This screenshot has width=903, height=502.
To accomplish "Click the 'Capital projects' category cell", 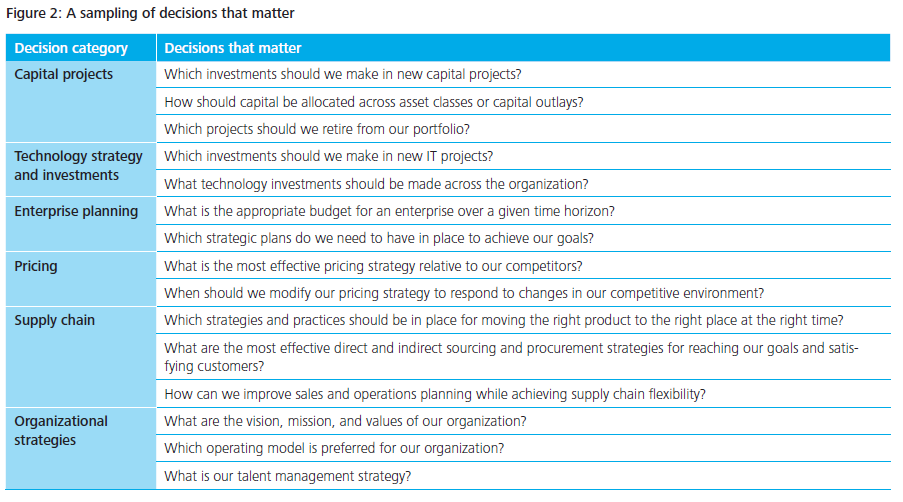I will (64, 75).
